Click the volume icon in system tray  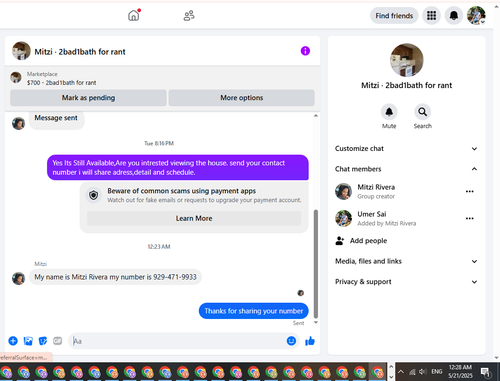423,371
